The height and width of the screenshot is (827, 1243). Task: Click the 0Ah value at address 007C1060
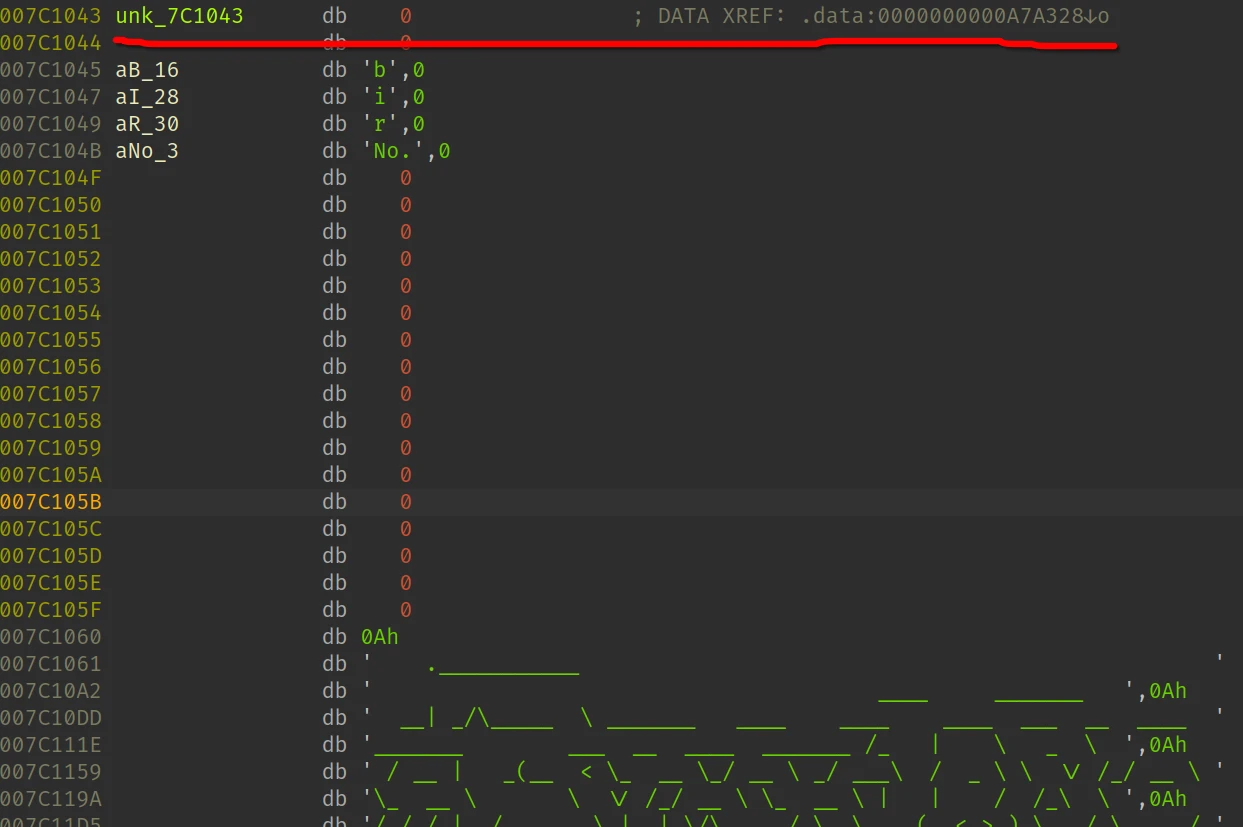tap(380, 637)
